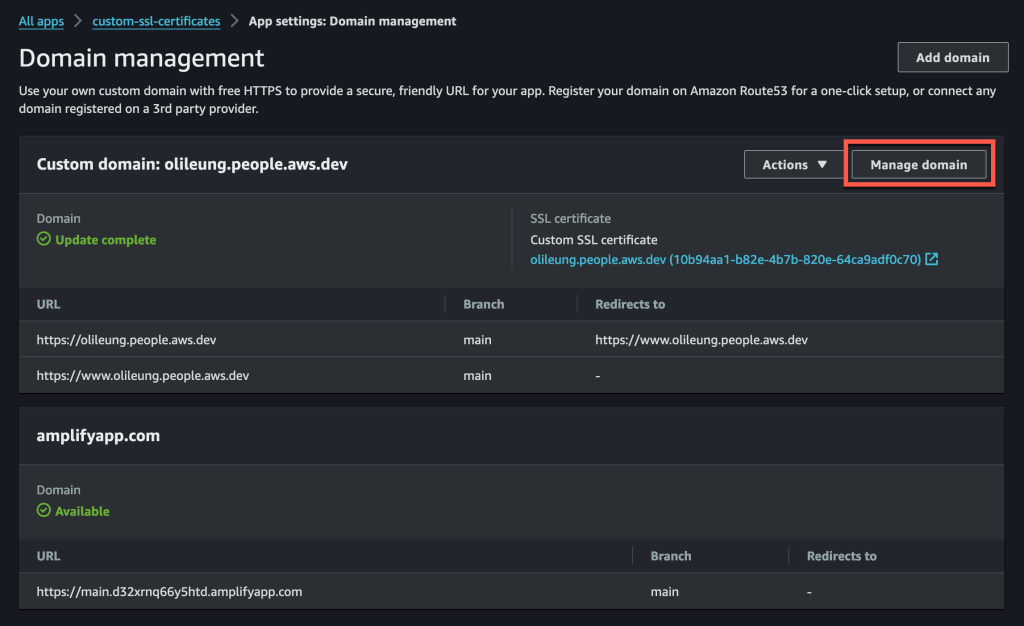Open the SSL certificate in a new tab via external link icon
This screenshot has width=1024, height=626.
point(932,258)
